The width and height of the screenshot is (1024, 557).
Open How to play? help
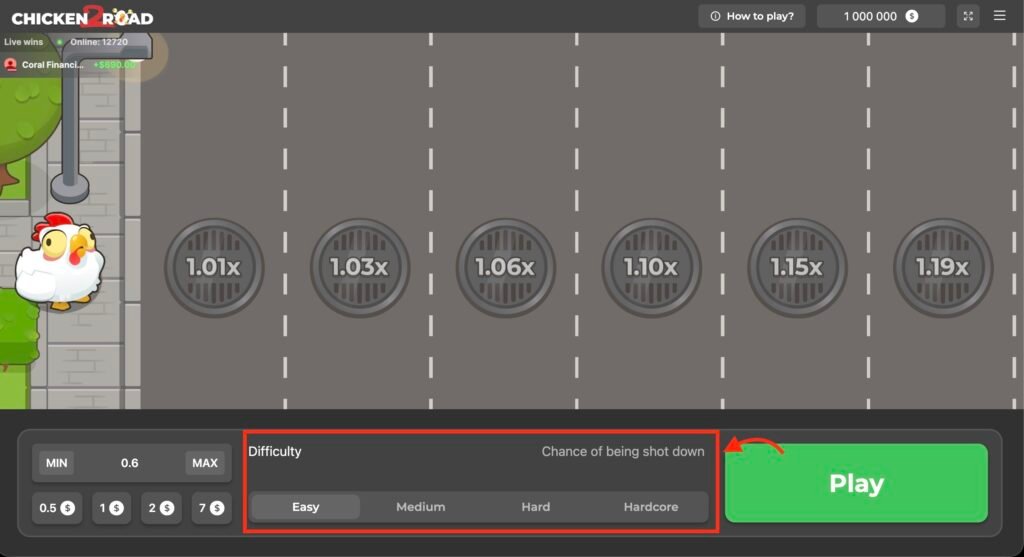coord(752,16)
